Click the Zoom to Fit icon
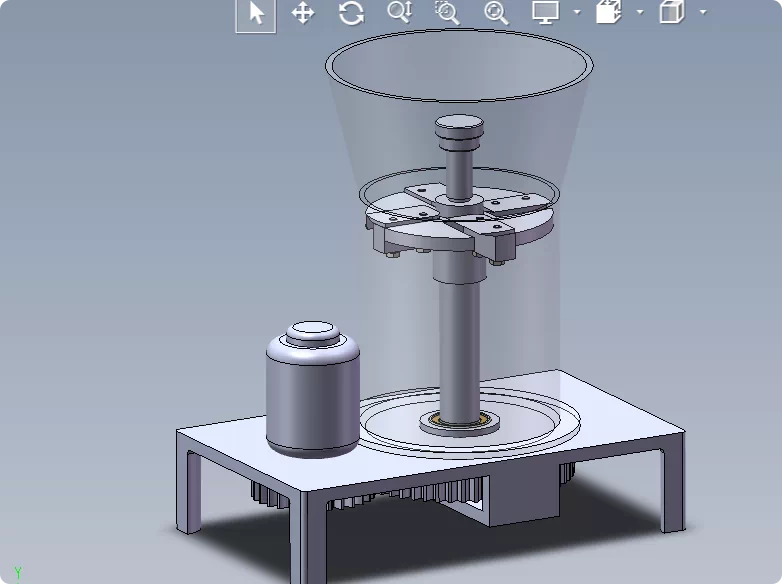The height and width of the screenshot is (584, 782). (496, 13)
